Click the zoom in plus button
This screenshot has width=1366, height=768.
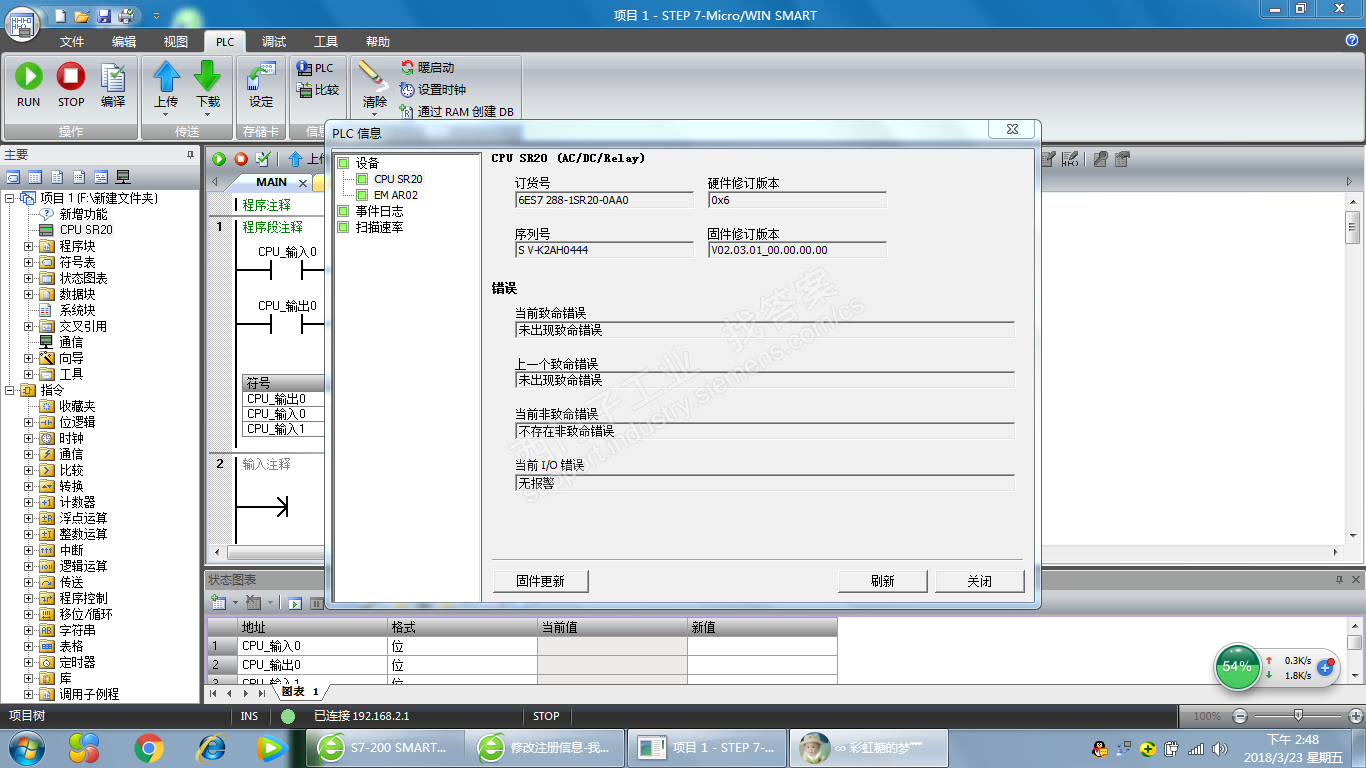pyautogui.click(x=1356, y=716)
